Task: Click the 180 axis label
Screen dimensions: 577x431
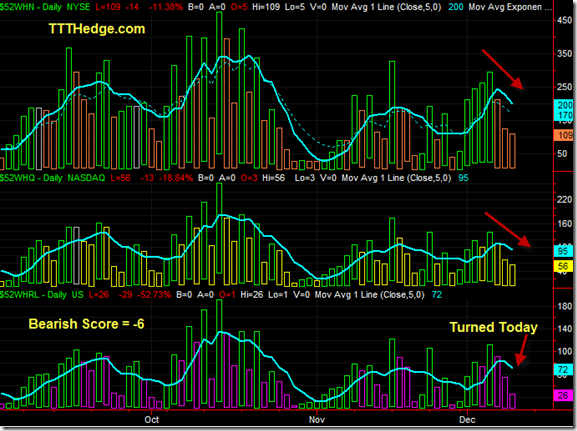Action: pyautogui.click(x=564, y=306)
